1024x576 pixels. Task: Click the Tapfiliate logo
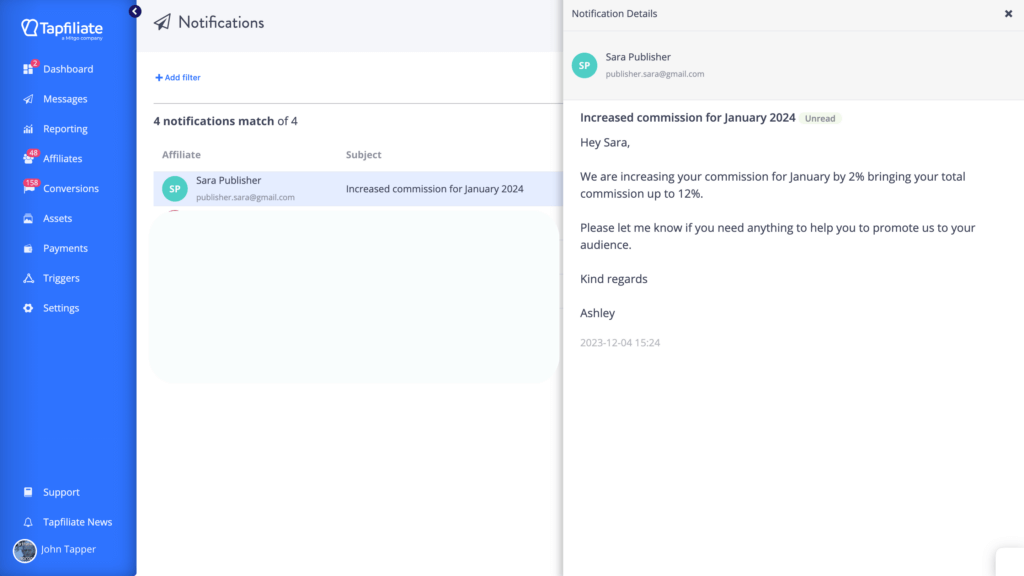[x=62, y=29]
